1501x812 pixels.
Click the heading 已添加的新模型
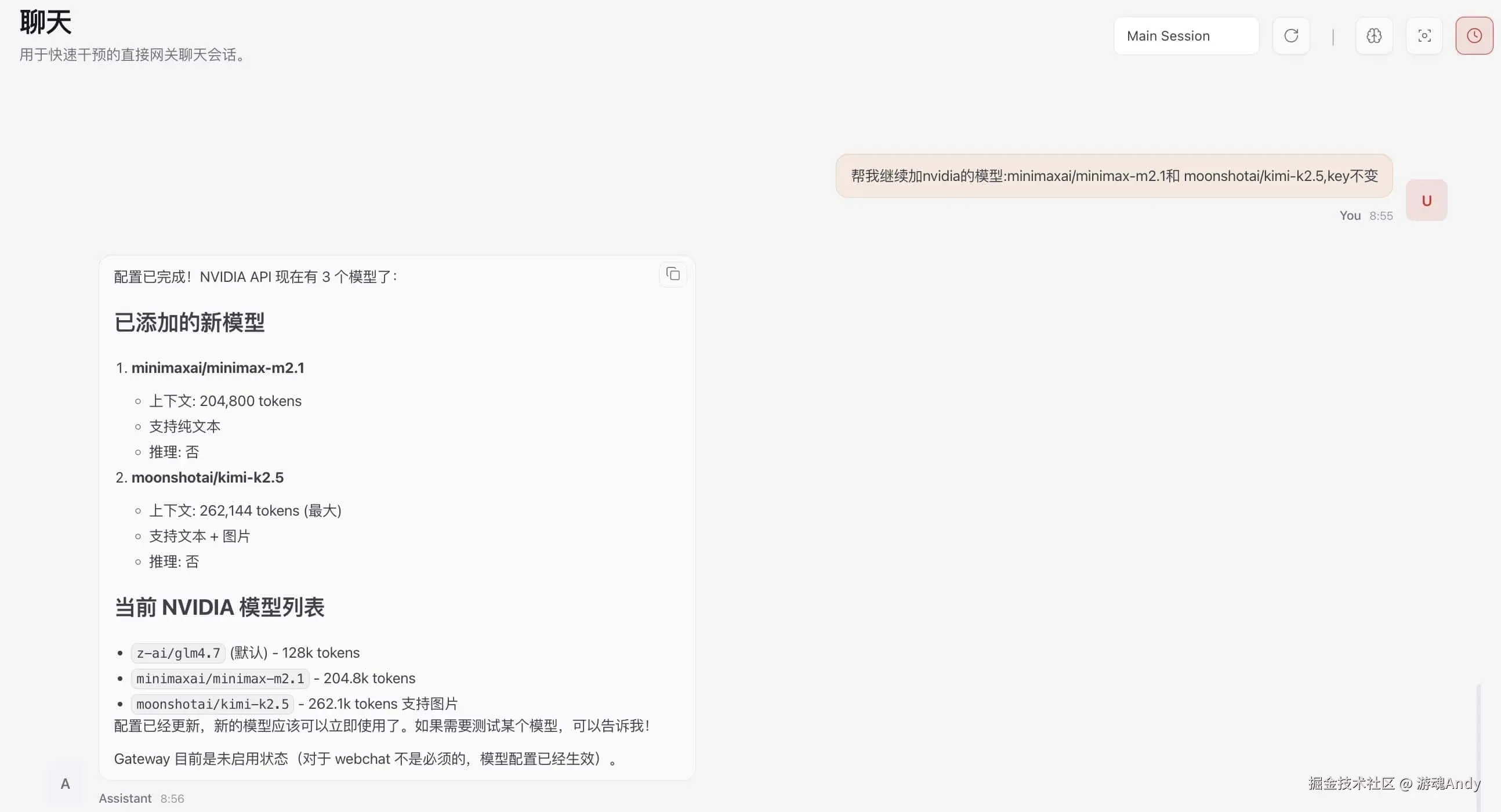[x=190, y=322]
